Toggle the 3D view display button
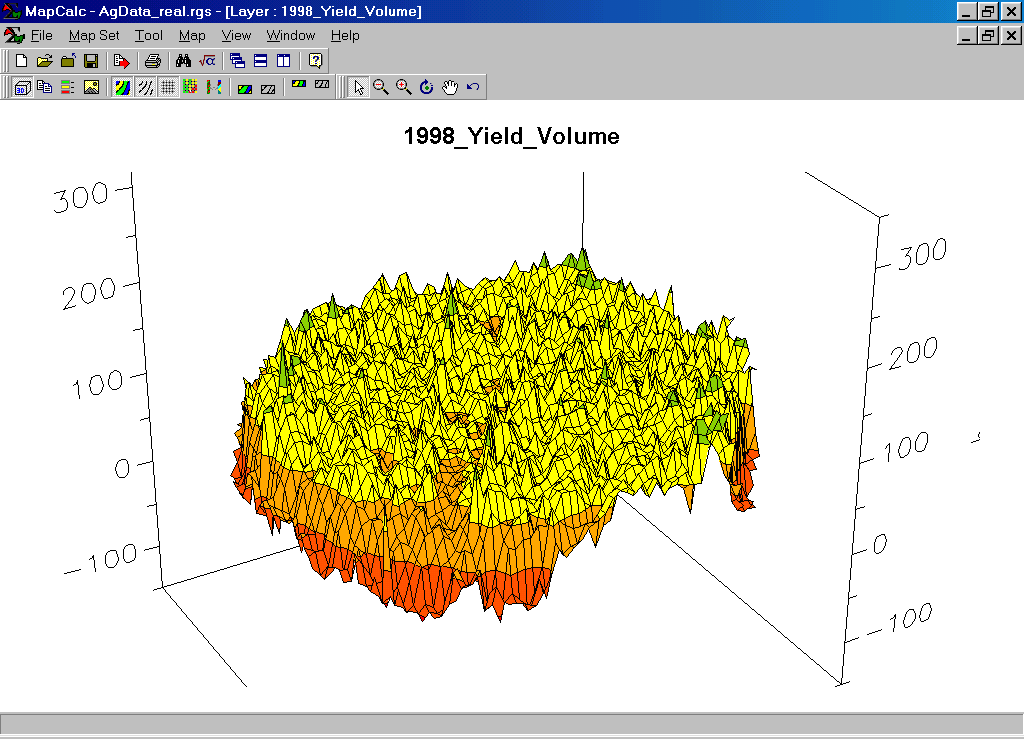The height and width of the screenshot is (739, 1024). pos(21,87)
